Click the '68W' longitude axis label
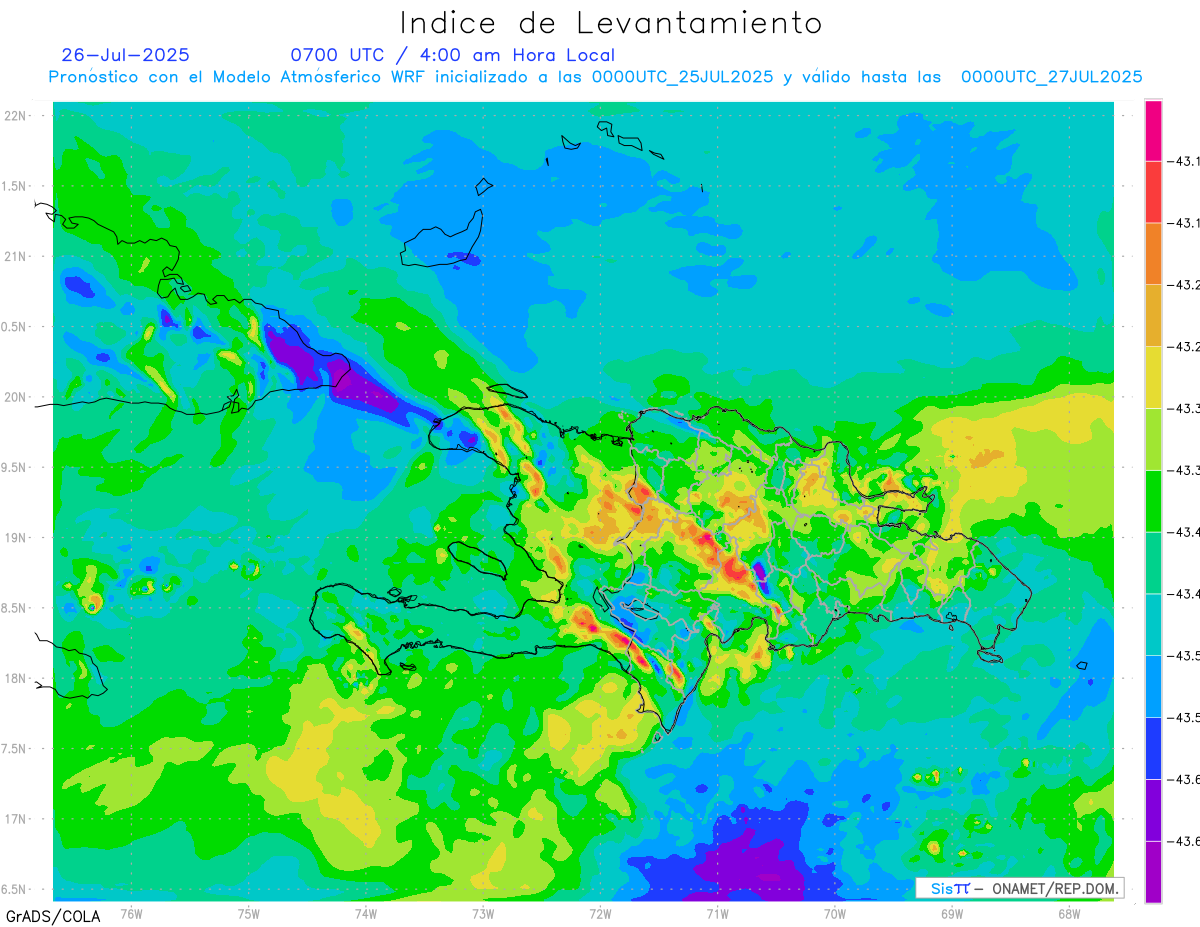This screenshot has width=1200, height=927. pos(1069,913)
